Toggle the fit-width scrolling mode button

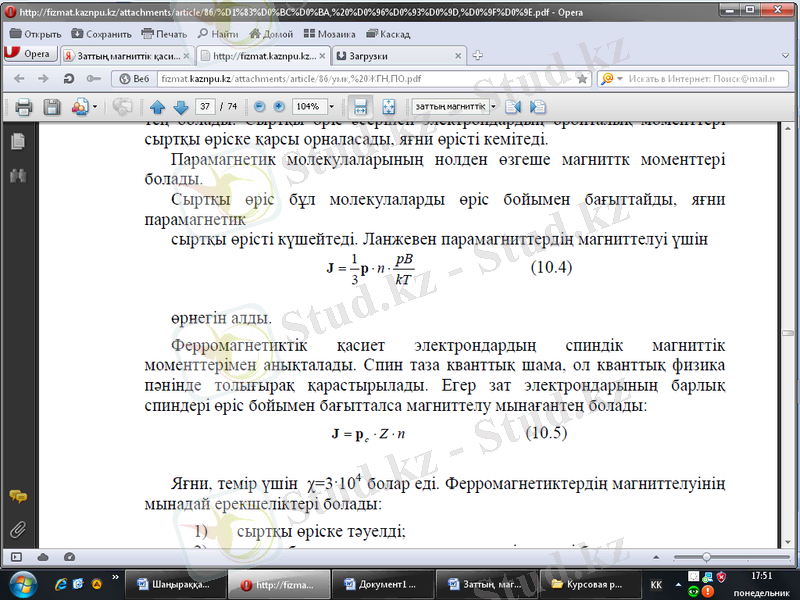click(360, 107)
